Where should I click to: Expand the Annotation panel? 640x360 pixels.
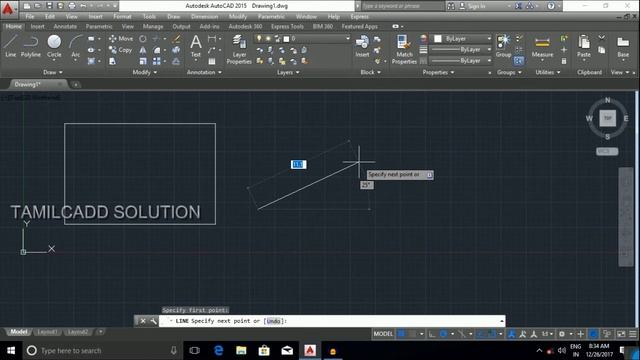tap(204, 72)
